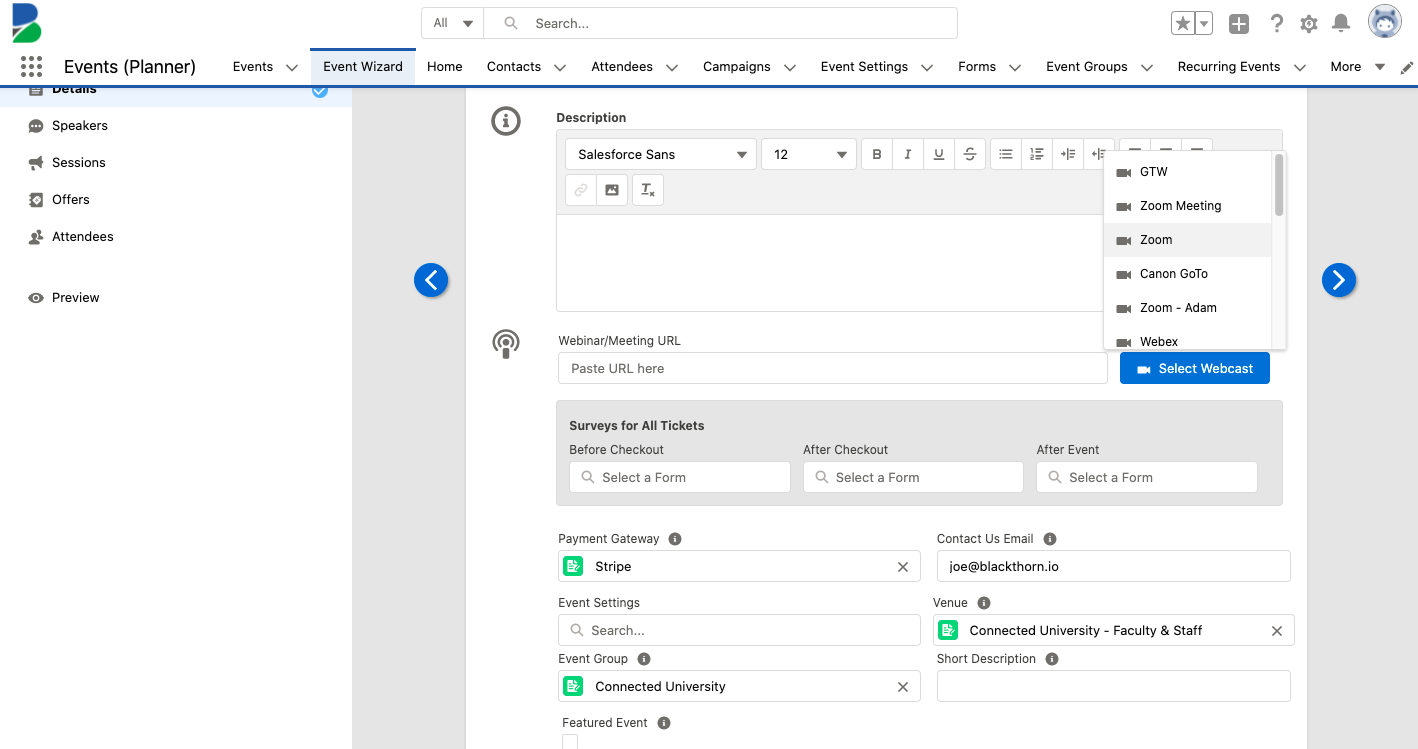Open the Recurring Events tab

1229,67
